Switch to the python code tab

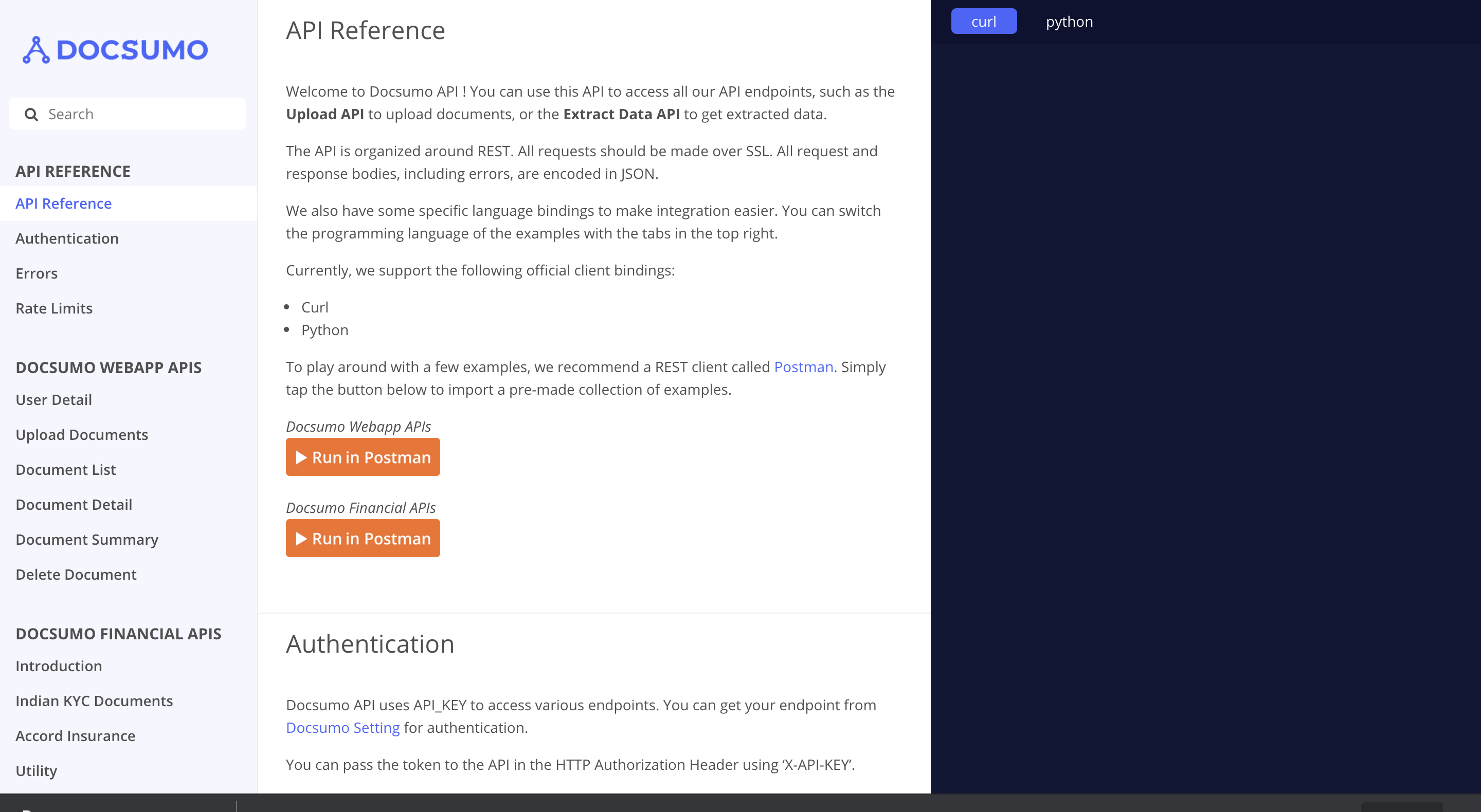coord(1069,22)
